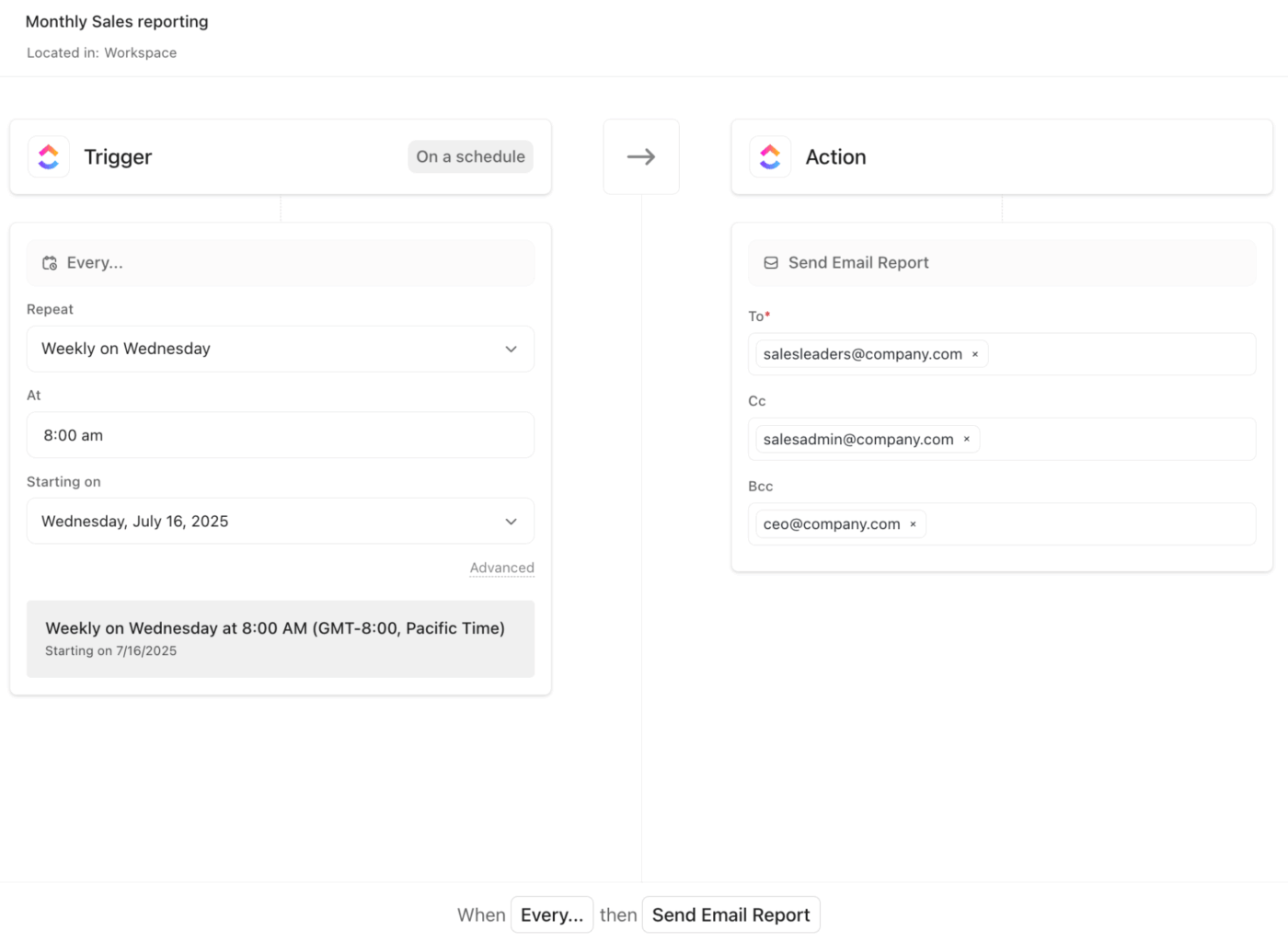1288x942 pixels.
Task: Click the ClickUp icon on the Trigger card
Action: click(x=48, y=156)
